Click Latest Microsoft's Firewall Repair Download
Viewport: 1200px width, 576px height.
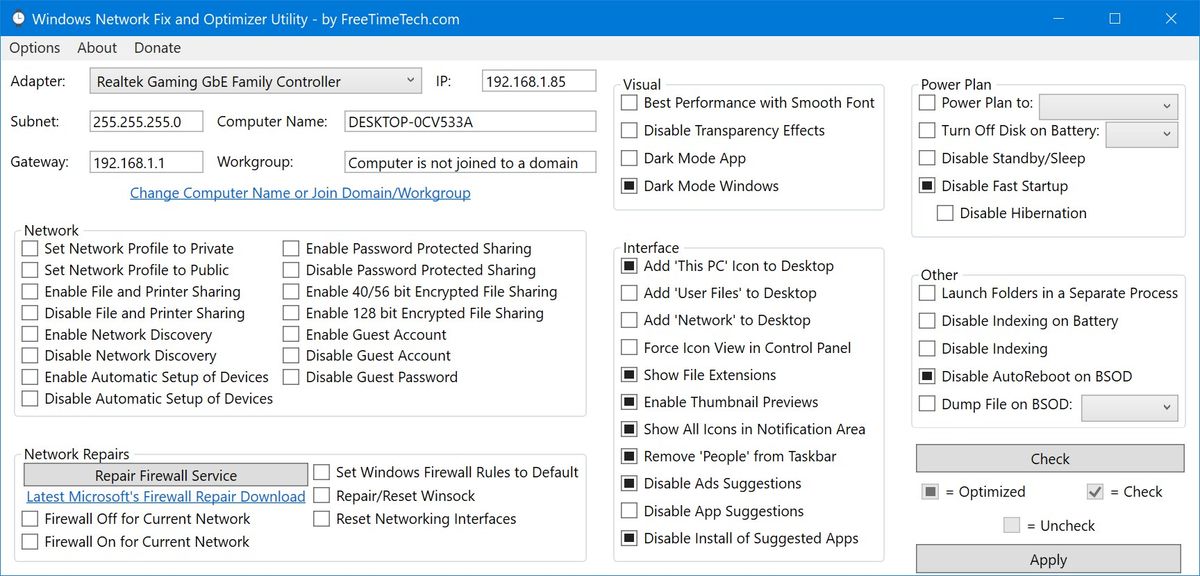pyautogui.click(x=165, y=496)
